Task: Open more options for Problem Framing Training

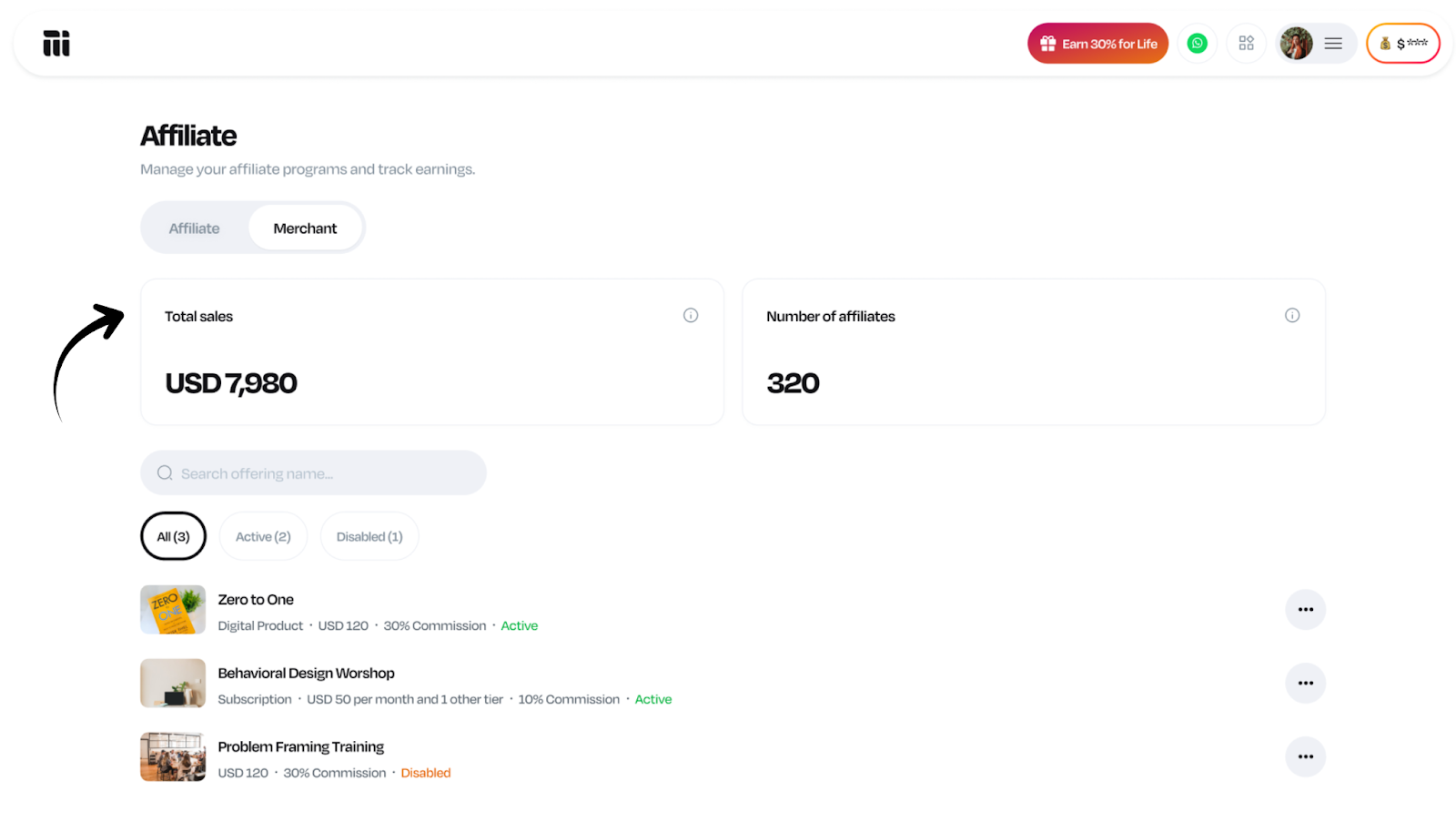Action: click(x=1305, y=757)
